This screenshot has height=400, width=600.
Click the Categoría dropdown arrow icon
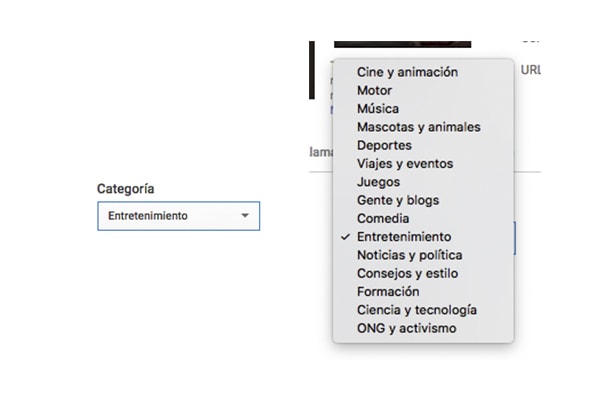coord(245,216)
